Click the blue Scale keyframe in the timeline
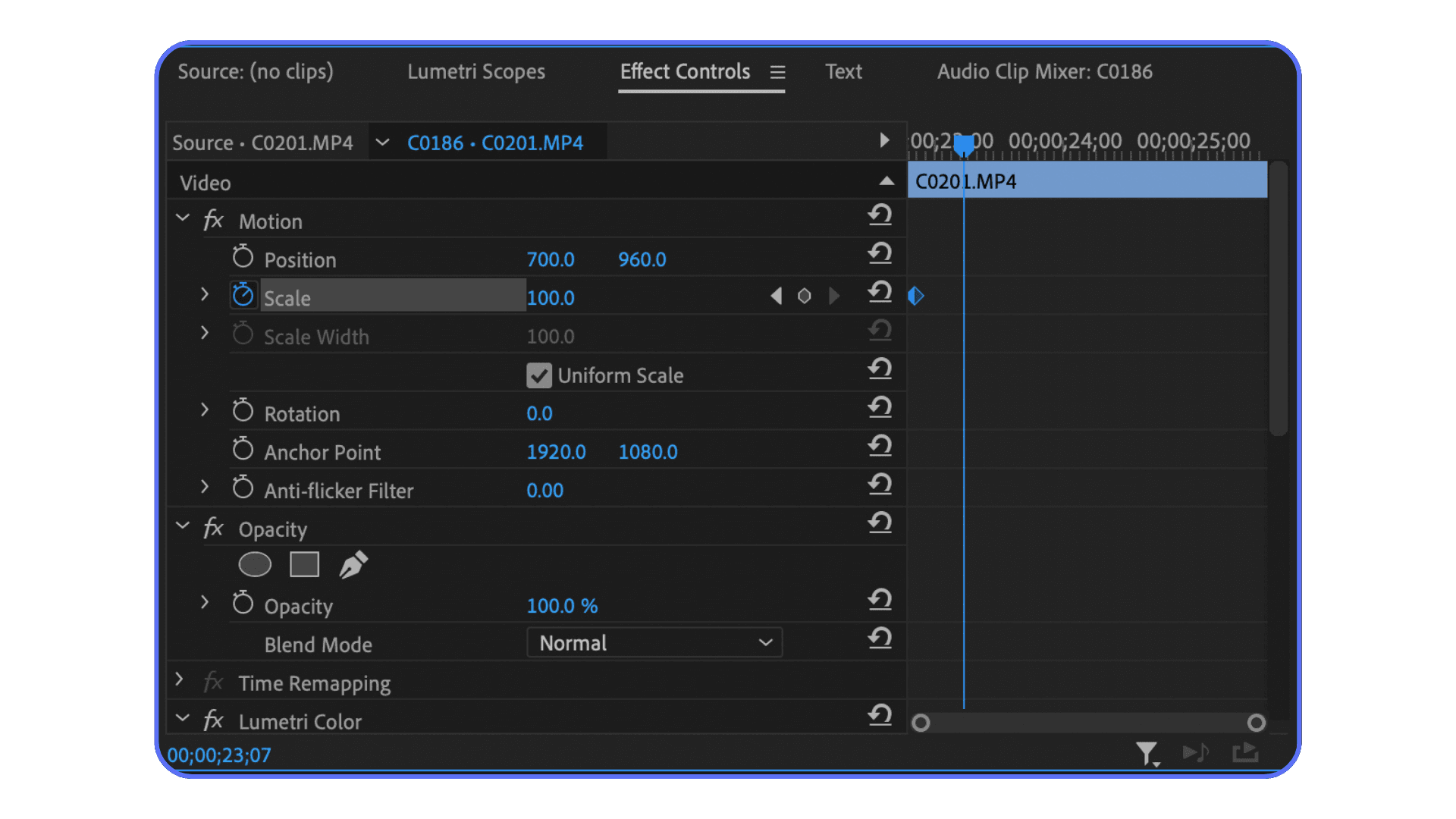This screenshot has height=819, width=1456. click(915, 297)
